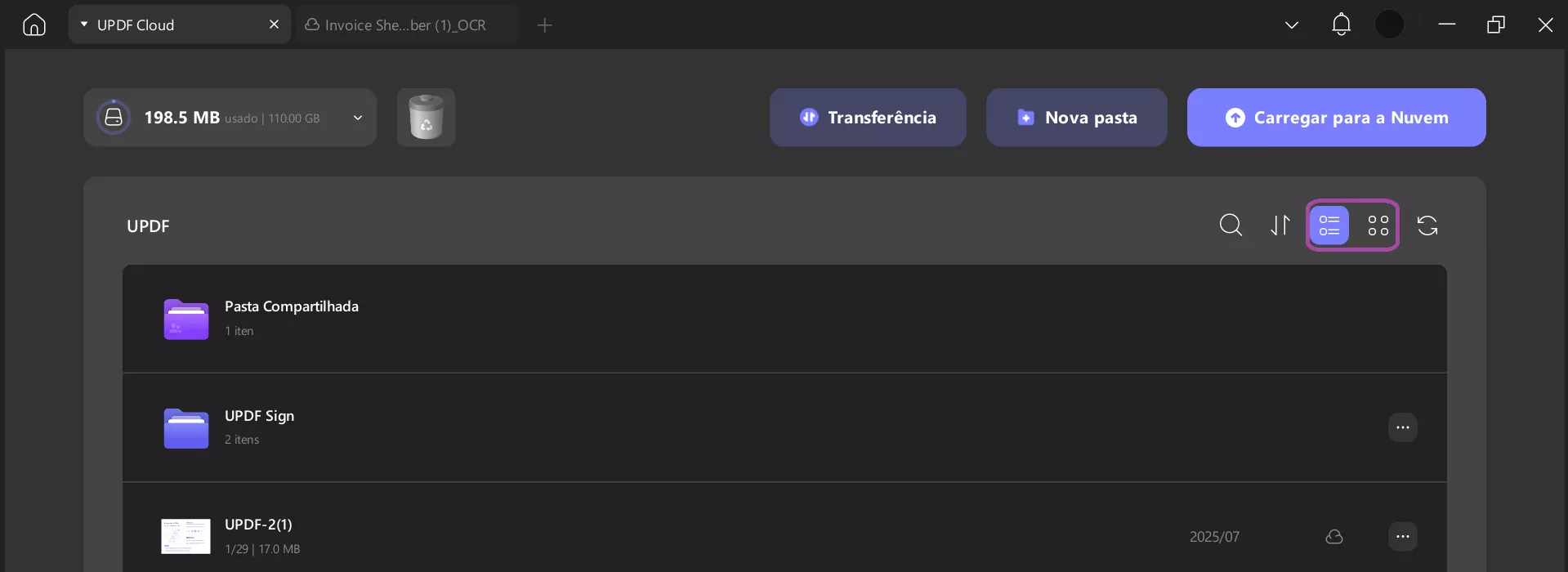The image size is (1568, 572).
Task: Open the UPDF Cloud tab dropdown arrow
Action: [x=83, y=25]
